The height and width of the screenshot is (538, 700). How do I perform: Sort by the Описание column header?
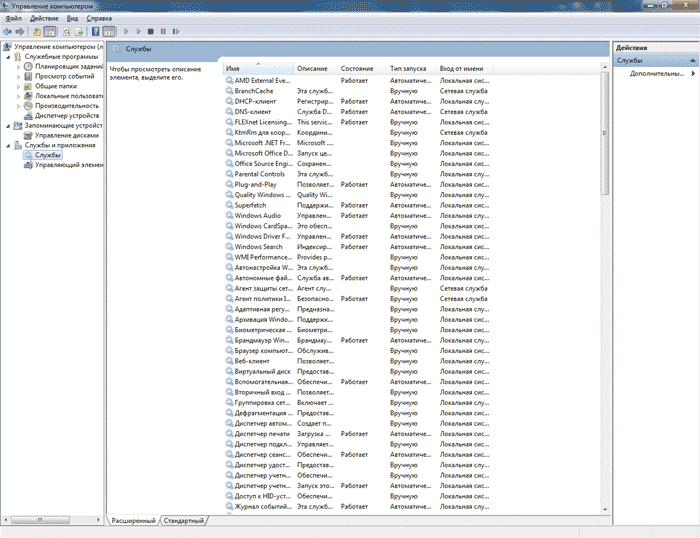[315, 68]
